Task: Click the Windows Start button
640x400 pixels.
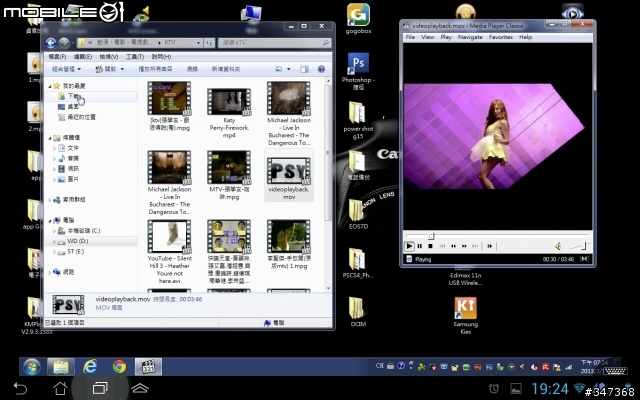Action: 30,366
